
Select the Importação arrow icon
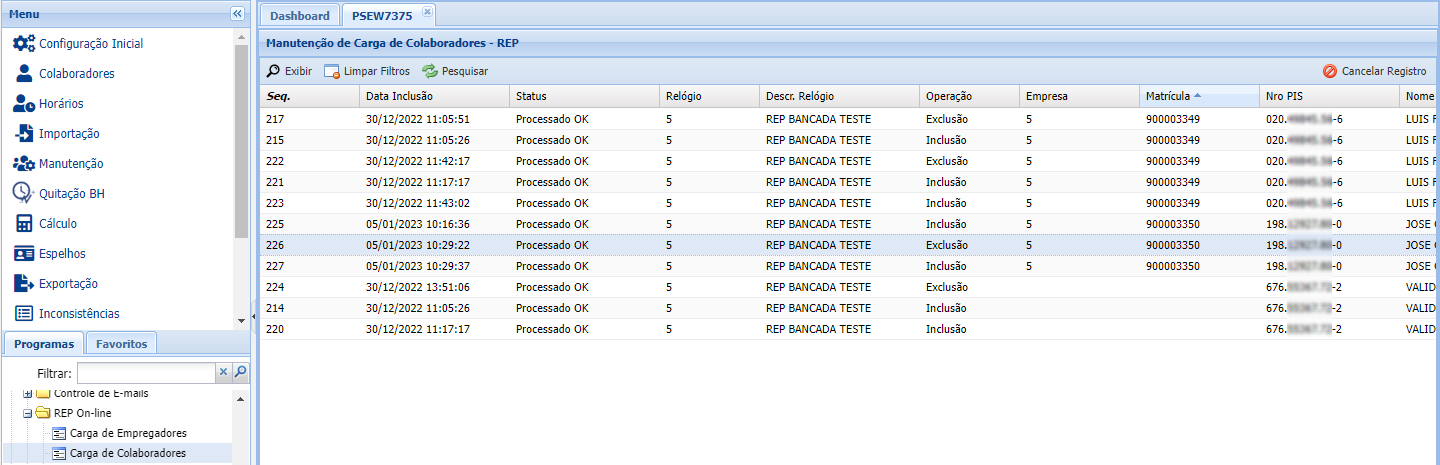click(24, 134)
